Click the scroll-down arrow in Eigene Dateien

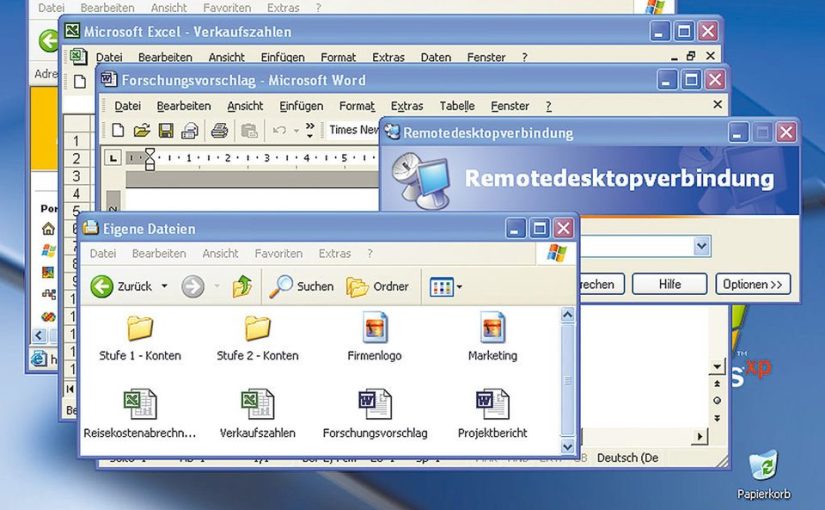[x=567, y=447]
